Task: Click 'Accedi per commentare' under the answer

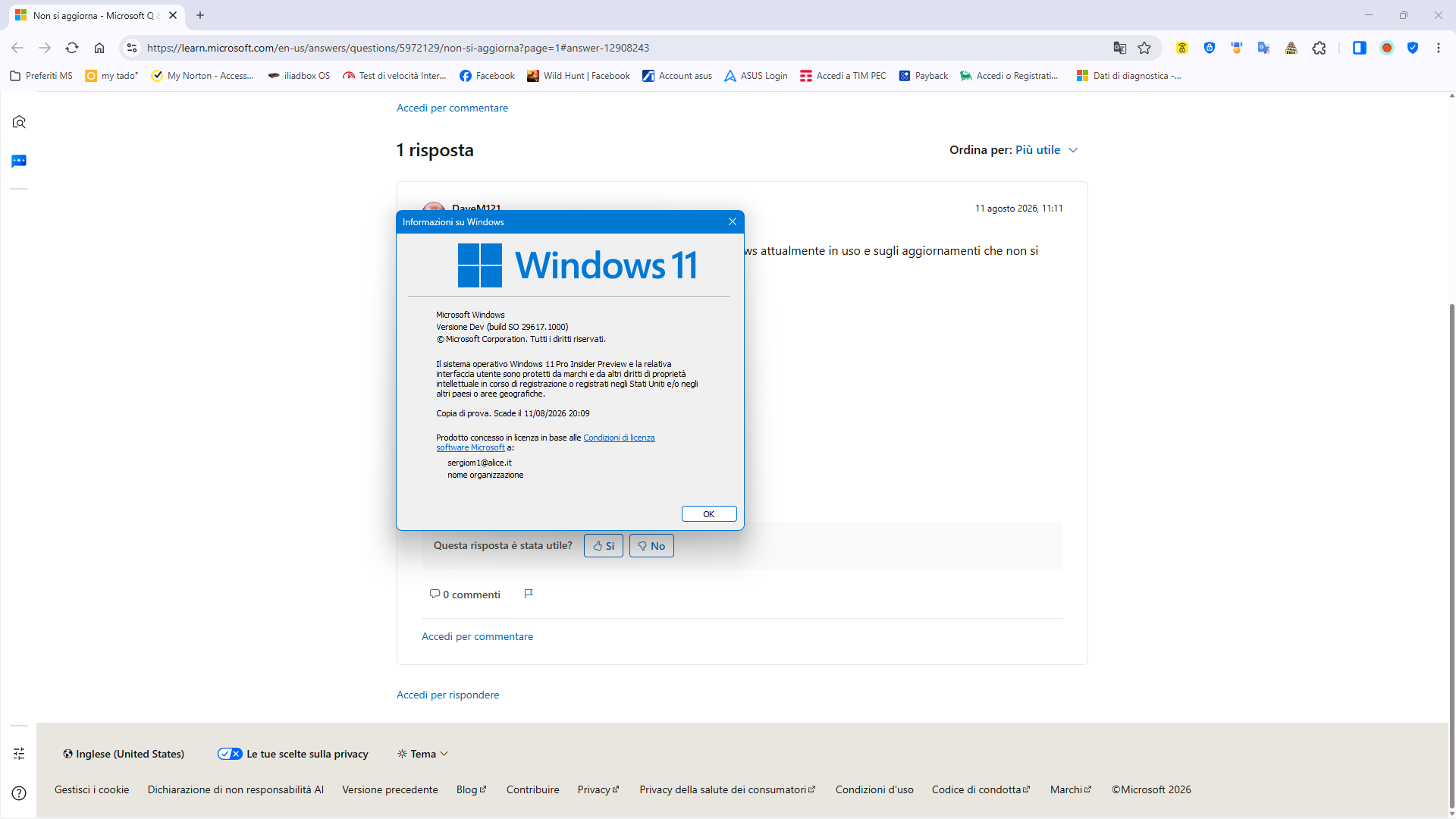Action: (477, 636)
